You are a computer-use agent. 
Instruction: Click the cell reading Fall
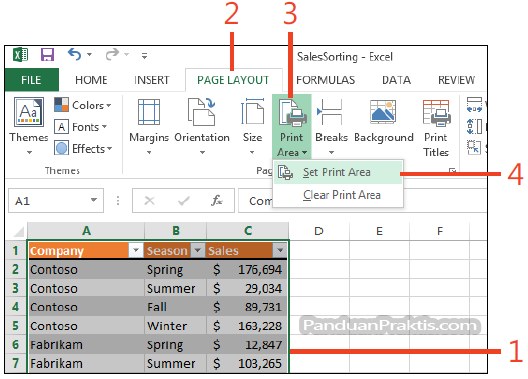[x=175, y=307]
